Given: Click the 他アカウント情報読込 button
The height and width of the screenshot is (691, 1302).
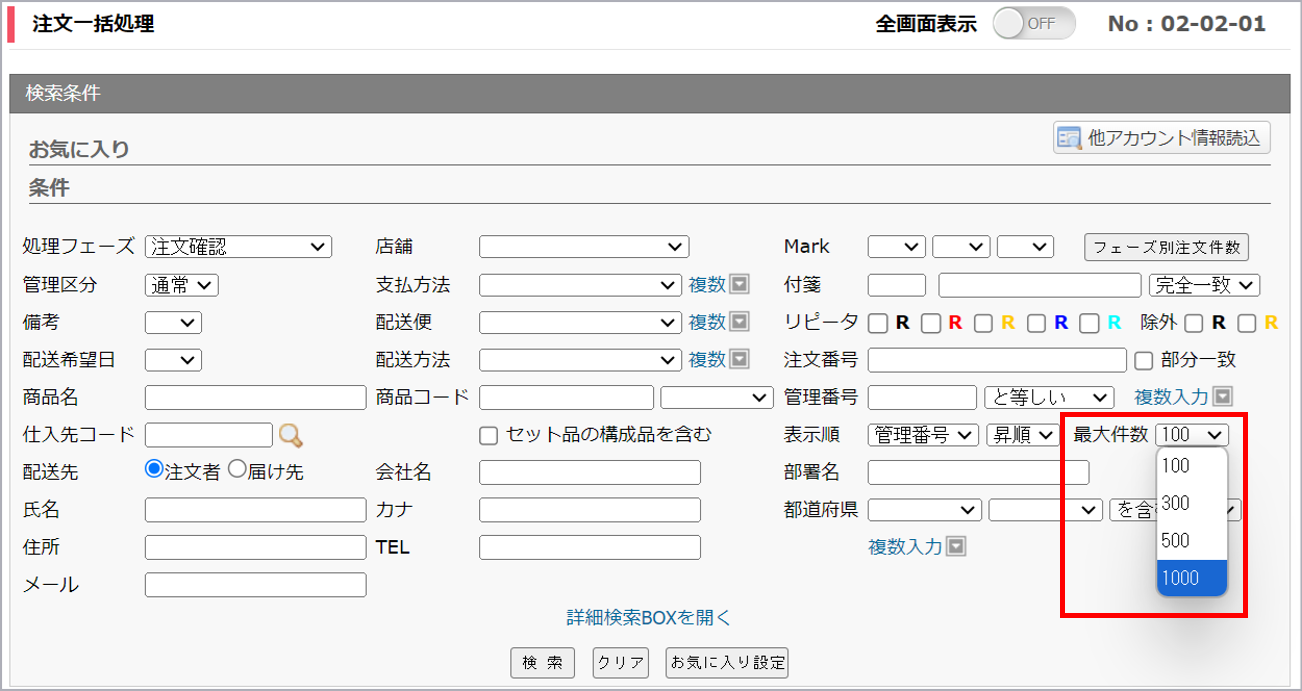Looking at the screenshot, I should tap(1161, 138).
